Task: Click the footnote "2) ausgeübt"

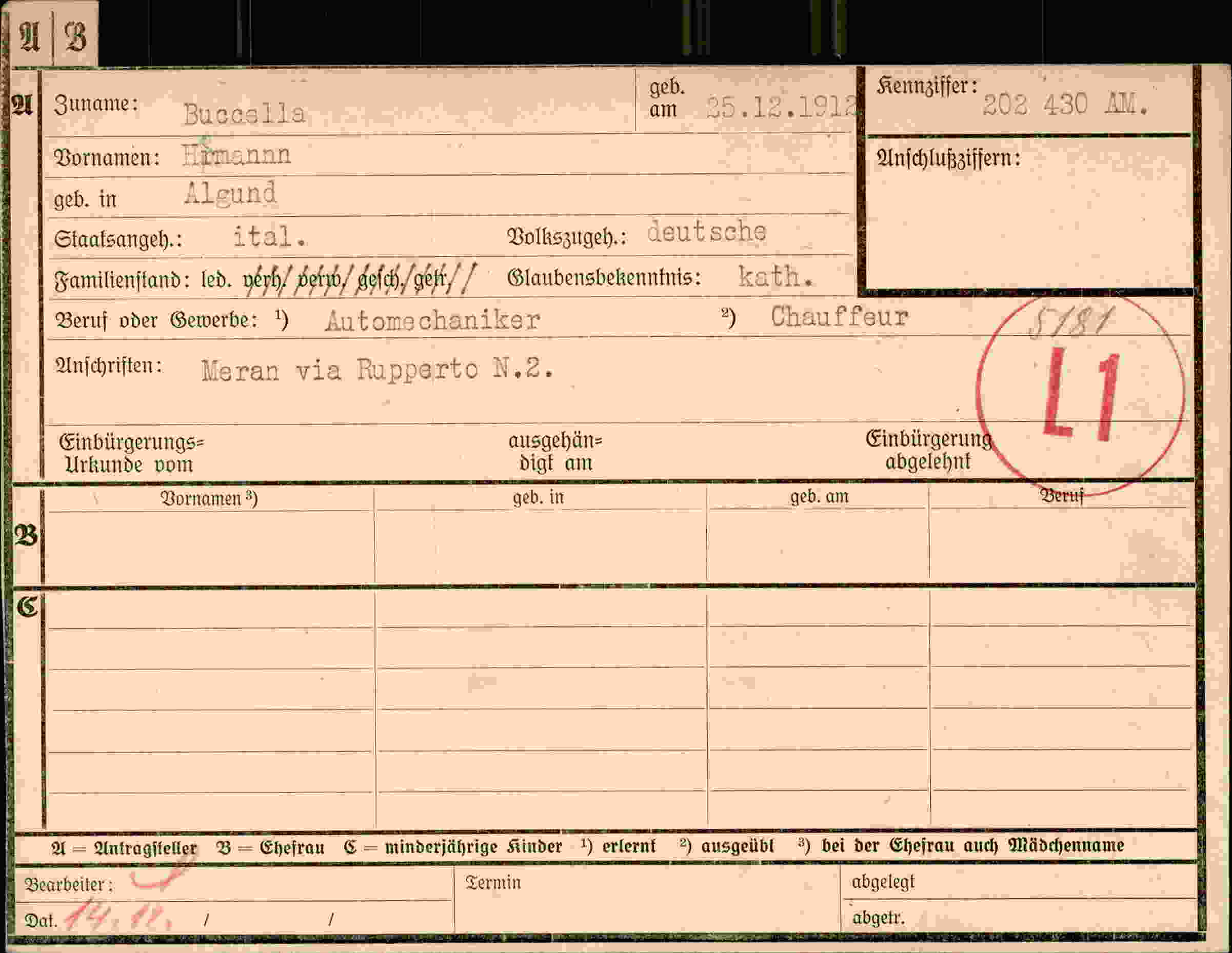Action: point(727,846)
